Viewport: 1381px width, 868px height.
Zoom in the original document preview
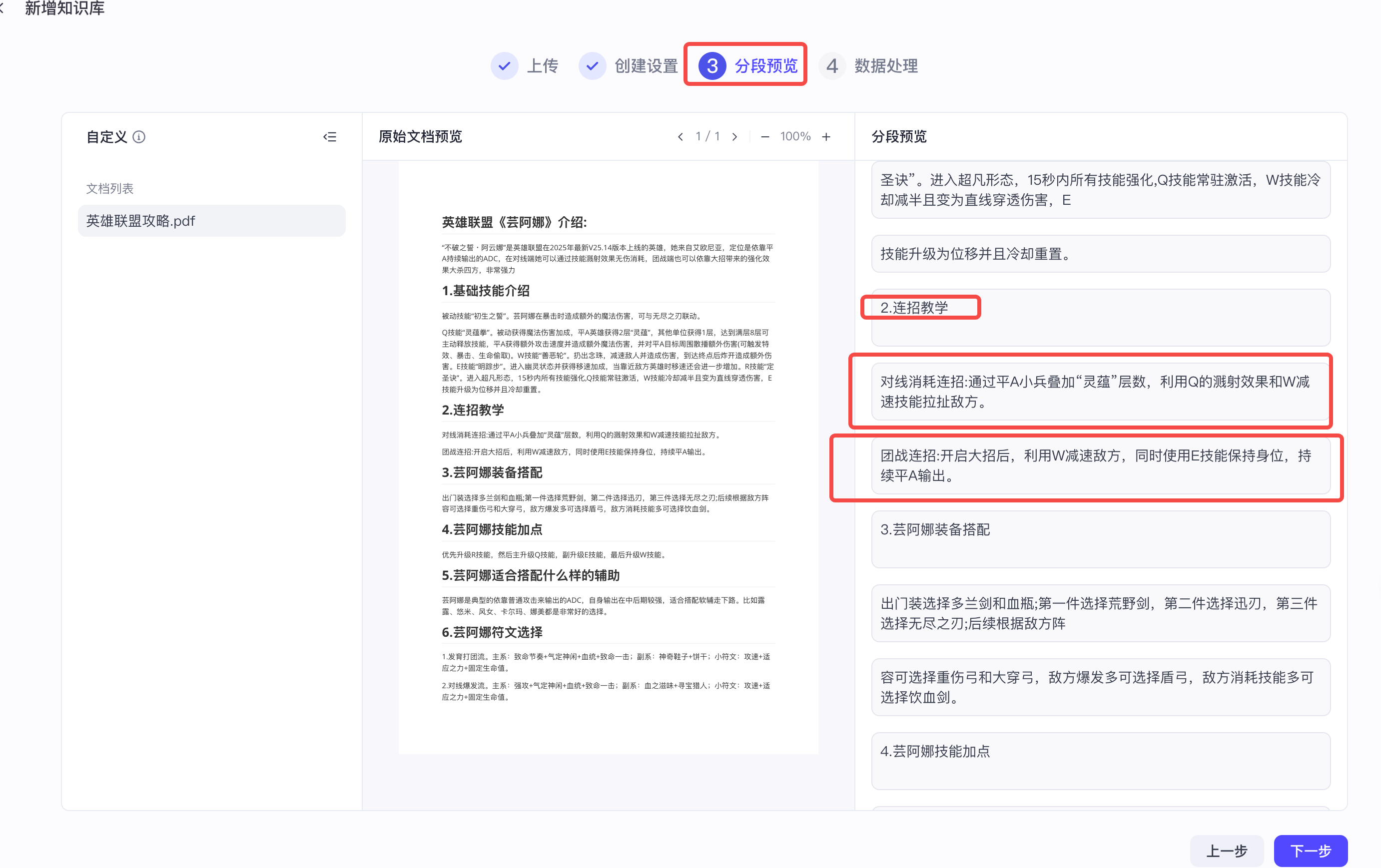click(x=826, y=136)
